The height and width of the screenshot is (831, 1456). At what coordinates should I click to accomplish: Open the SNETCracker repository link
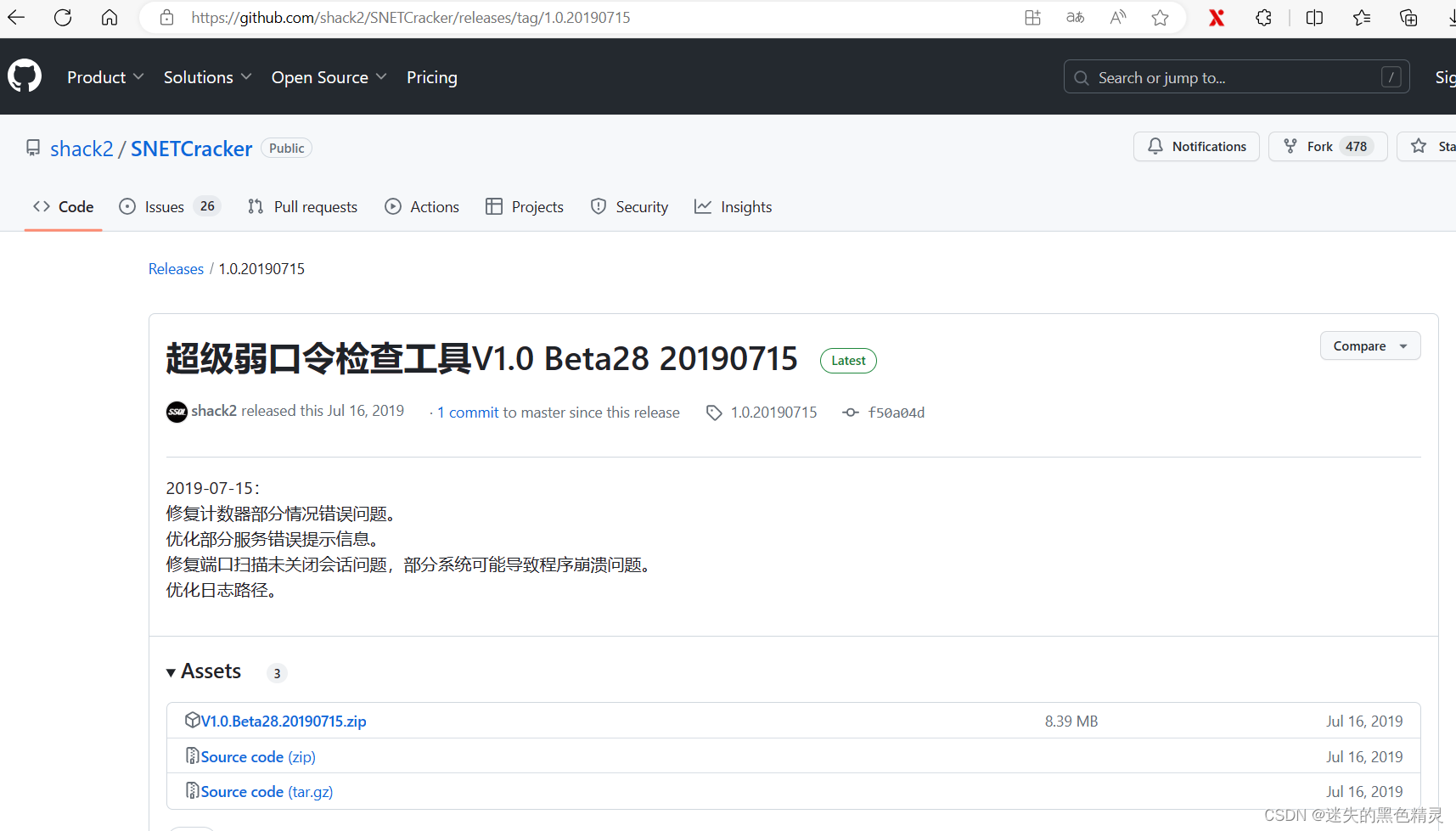point(191,149)
